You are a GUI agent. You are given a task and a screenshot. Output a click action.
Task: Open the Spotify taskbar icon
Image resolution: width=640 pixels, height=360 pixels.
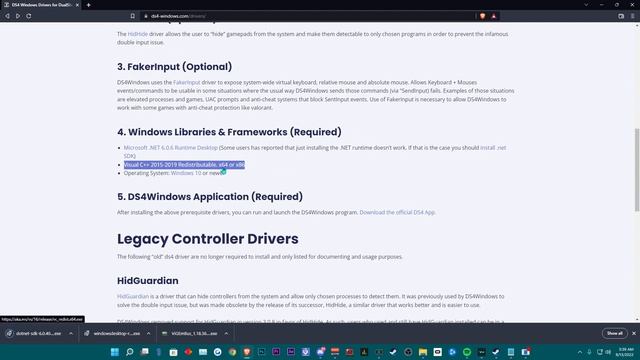click(467, 352)
